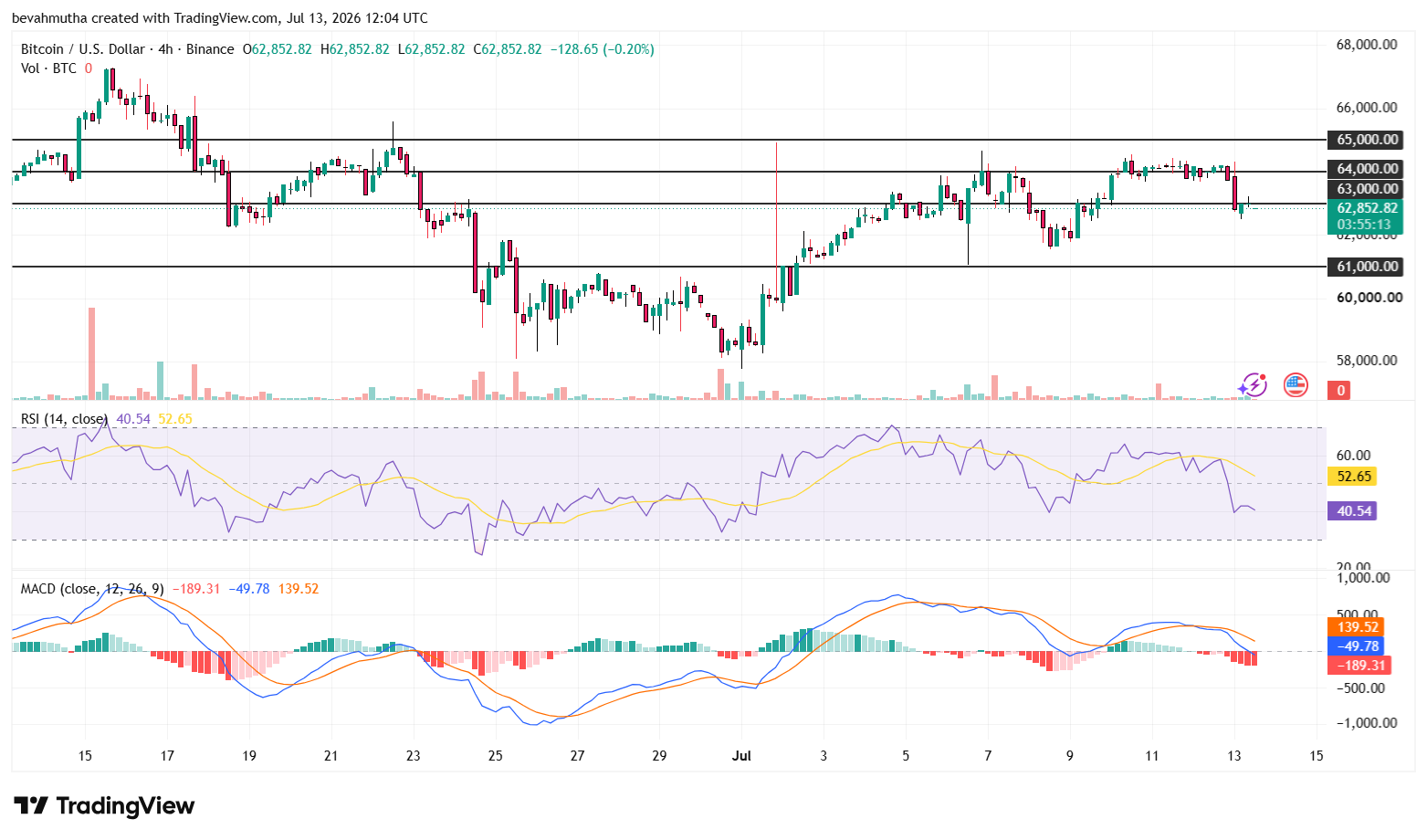Click the header text bevahmutha created with TradingView.com
The width and height of the screenshot is (1427, 840).
[x=145, y=18]
